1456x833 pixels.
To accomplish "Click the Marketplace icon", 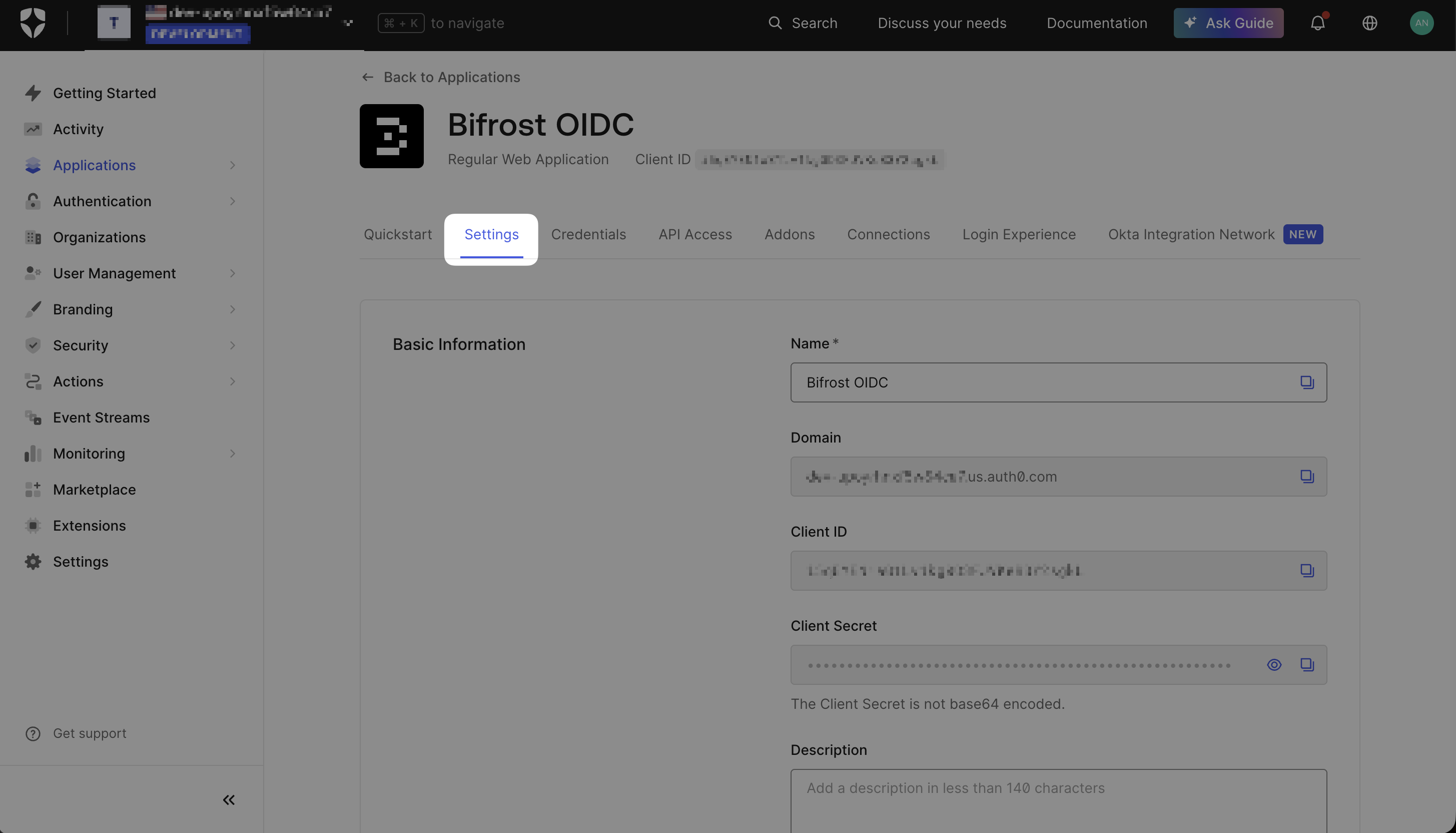I will point(33,490).
